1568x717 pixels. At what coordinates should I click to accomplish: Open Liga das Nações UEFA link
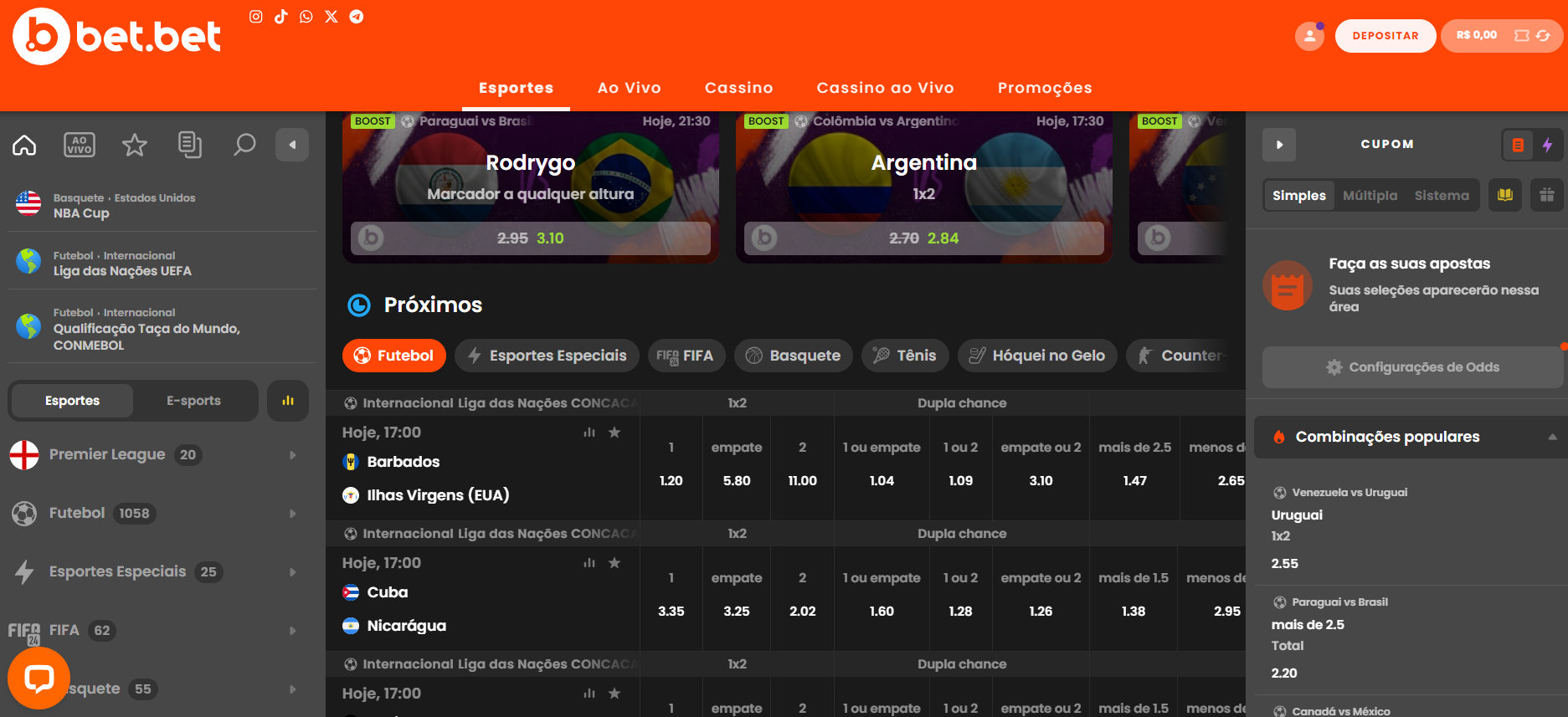click(x=162, y=263)
